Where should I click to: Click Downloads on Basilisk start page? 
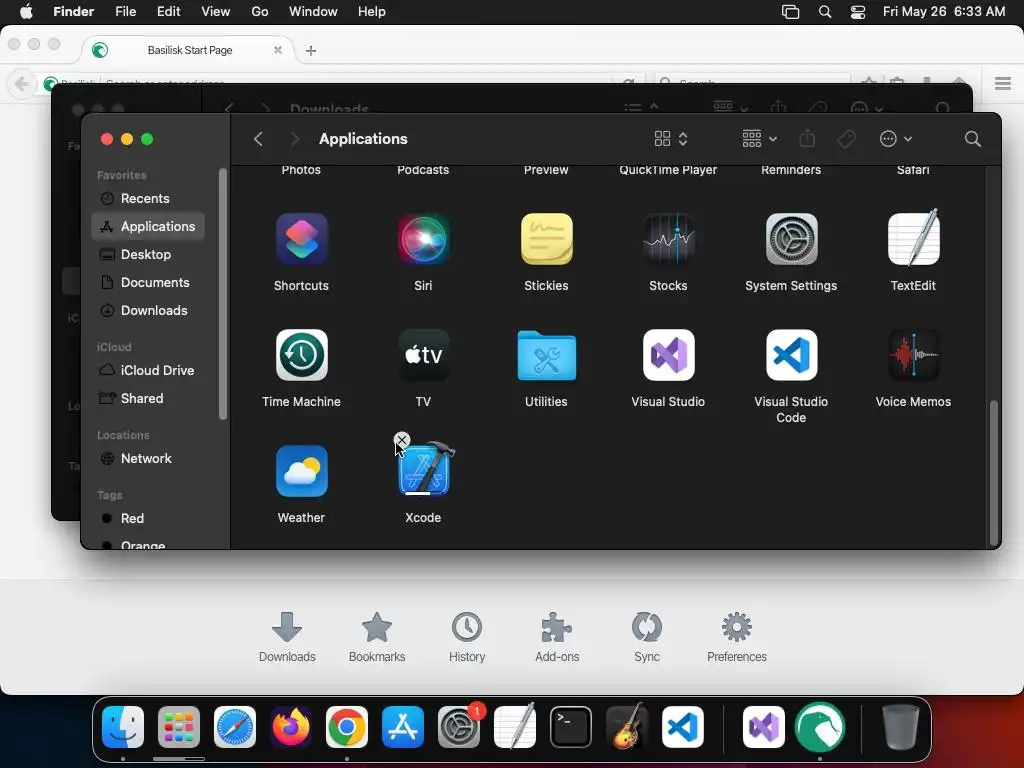click(x=287, y=637)
